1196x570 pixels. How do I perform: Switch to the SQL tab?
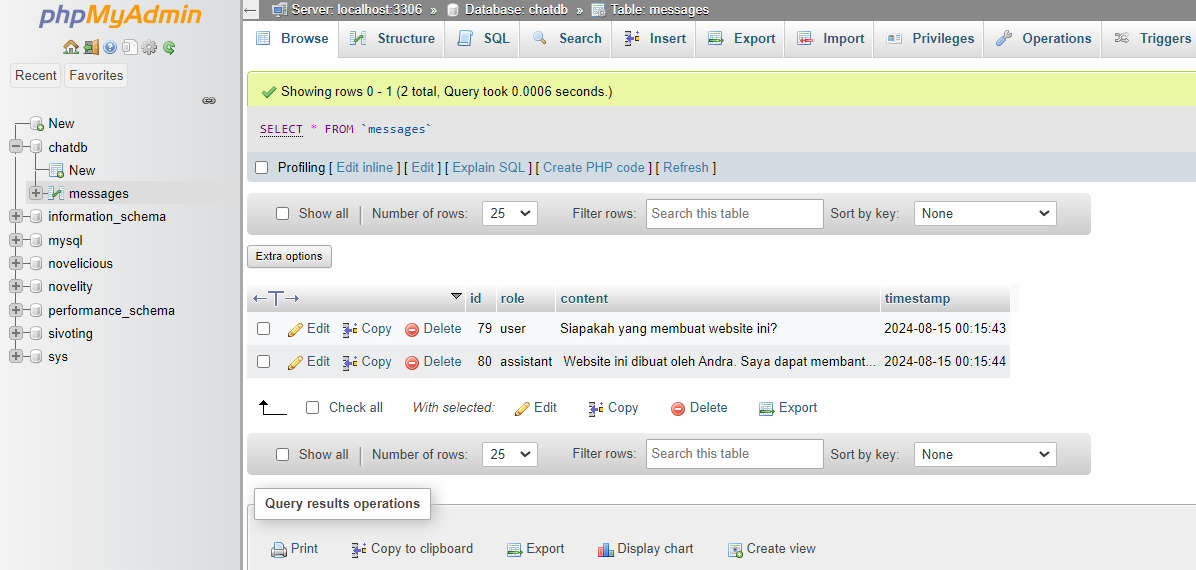tap(483, 38)
